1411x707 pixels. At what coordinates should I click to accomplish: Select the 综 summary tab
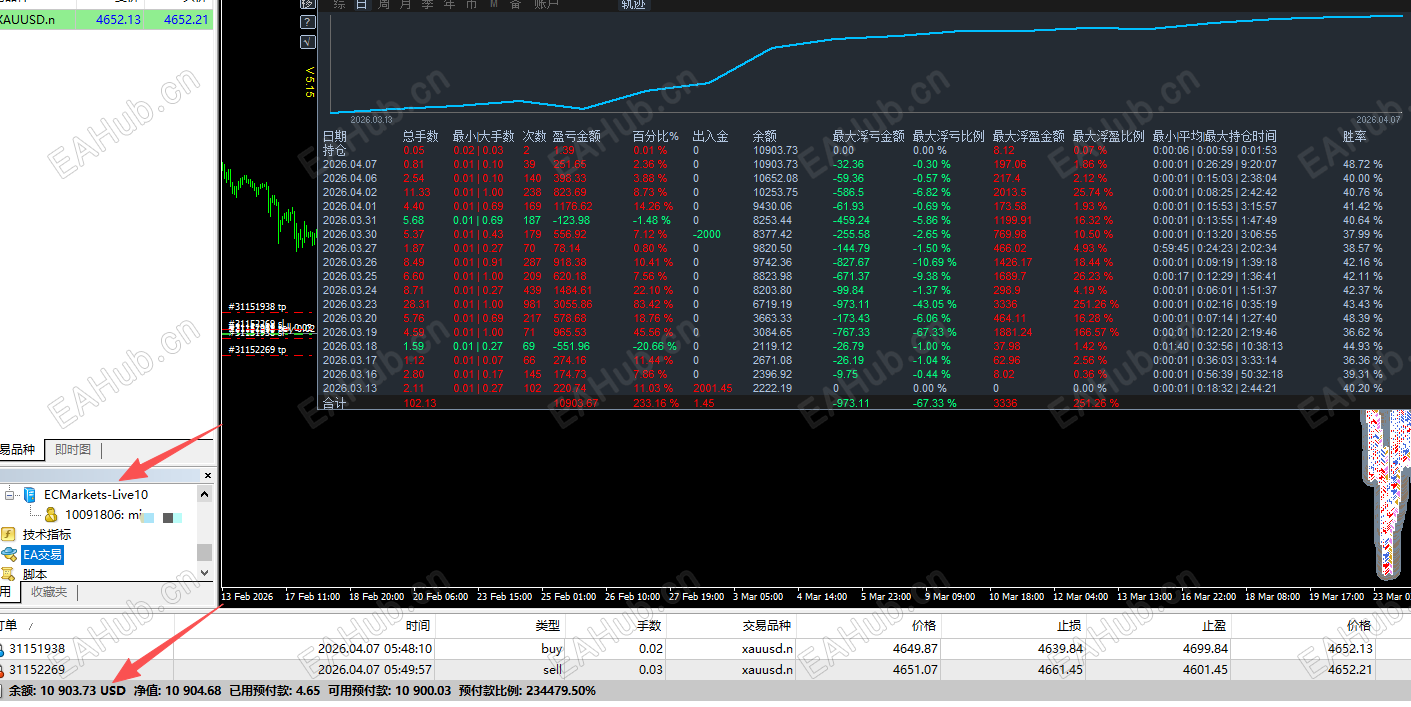pyautogui.click(x=339, y=5)
